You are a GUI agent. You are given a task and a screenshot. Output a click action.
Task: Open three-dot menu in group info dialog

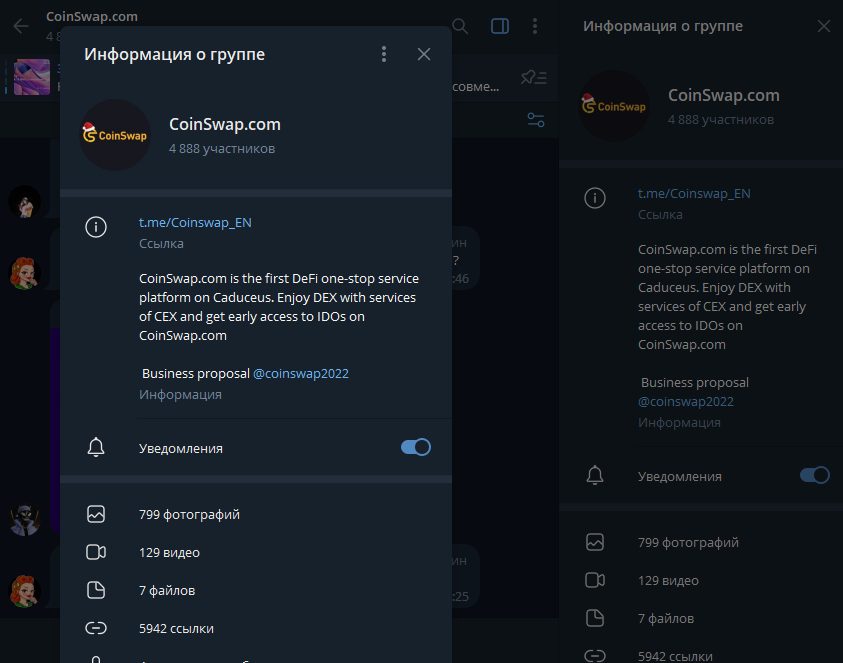pyautogui.click(x=384, y=54)
